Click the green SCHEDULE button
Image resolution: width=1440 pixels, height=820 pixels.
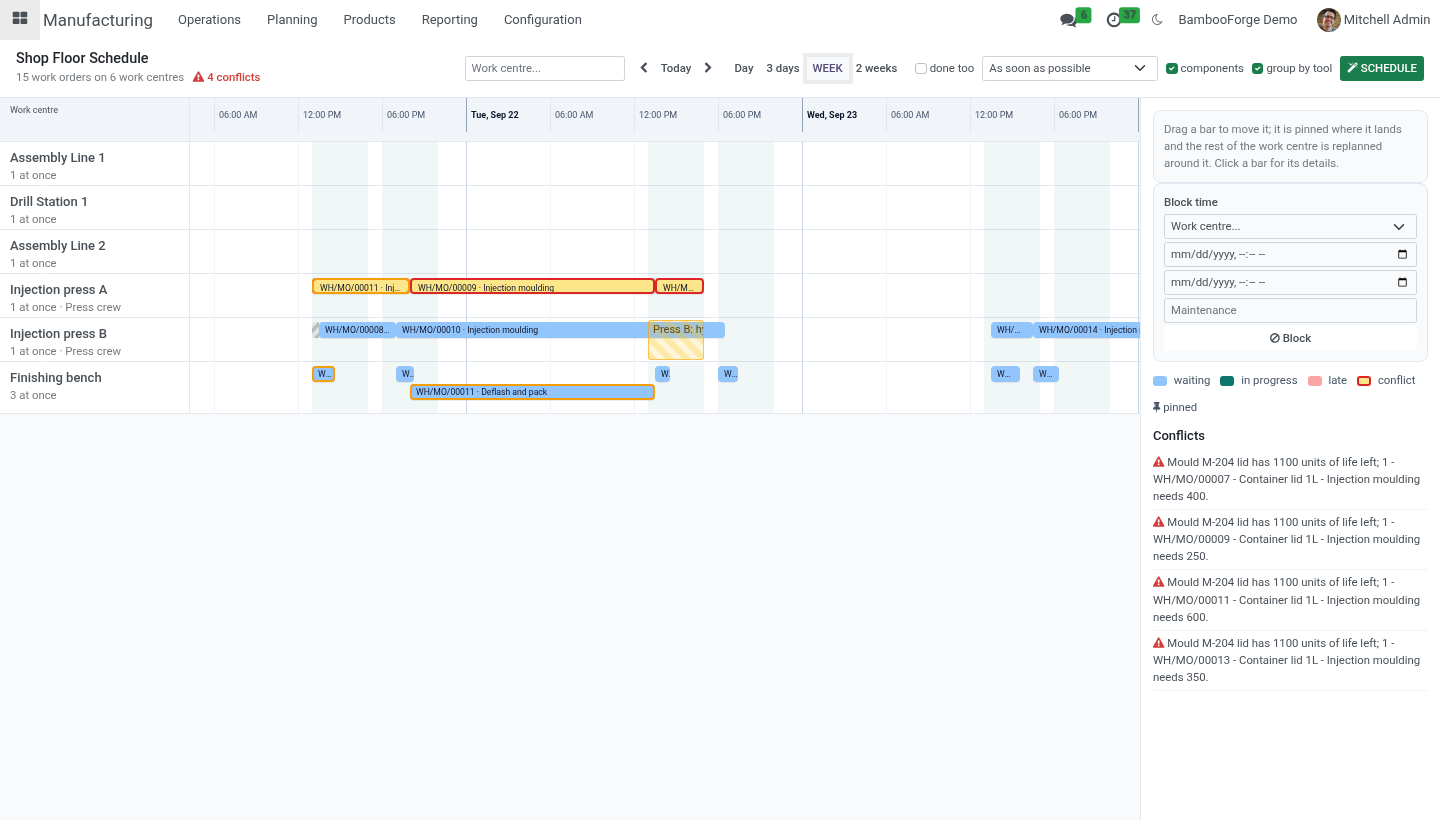tap(1382, 68)
